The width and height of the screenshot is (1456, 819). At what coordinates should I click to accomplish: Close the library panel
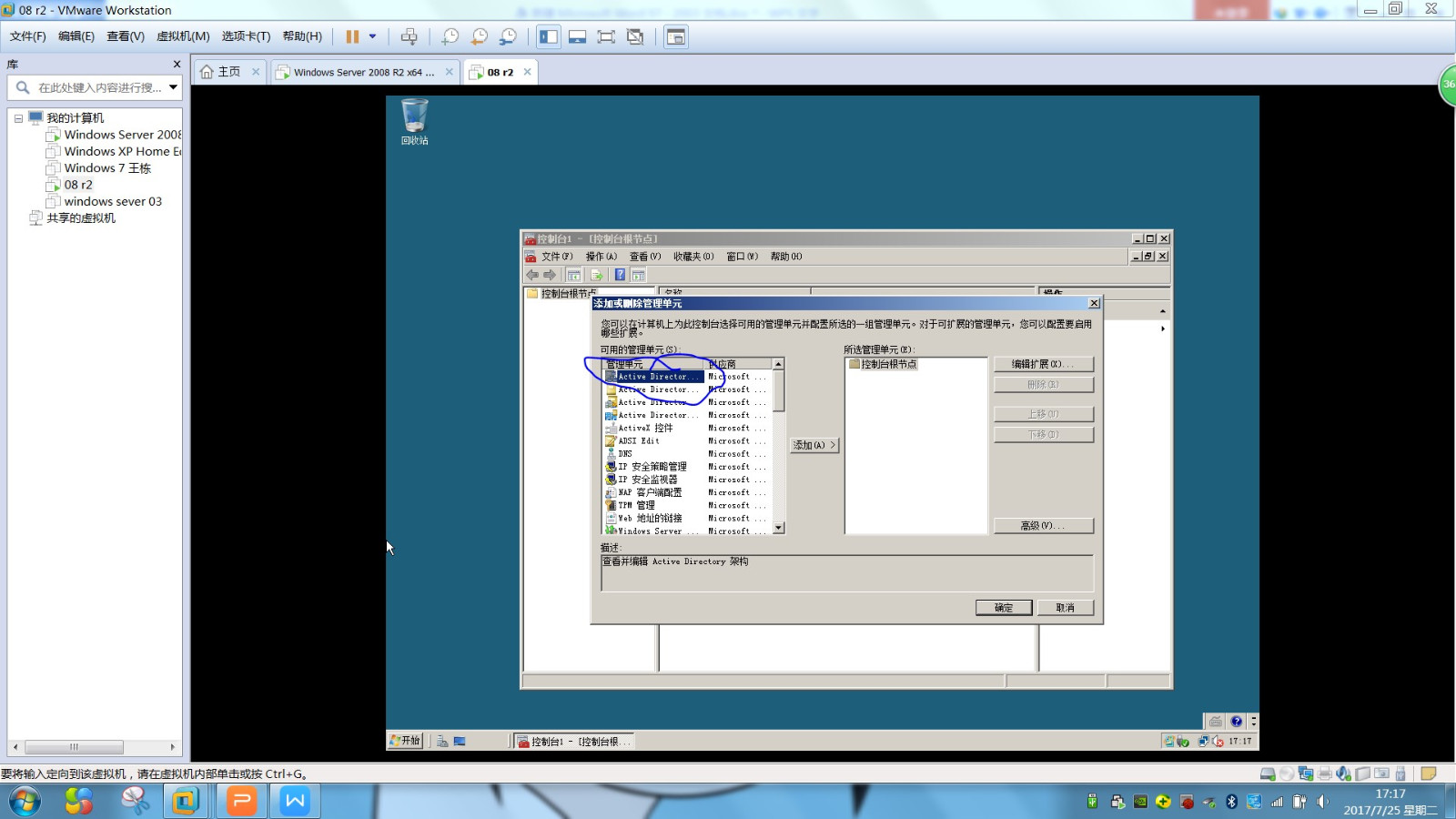pyautogui.click(x=177, y=64)
